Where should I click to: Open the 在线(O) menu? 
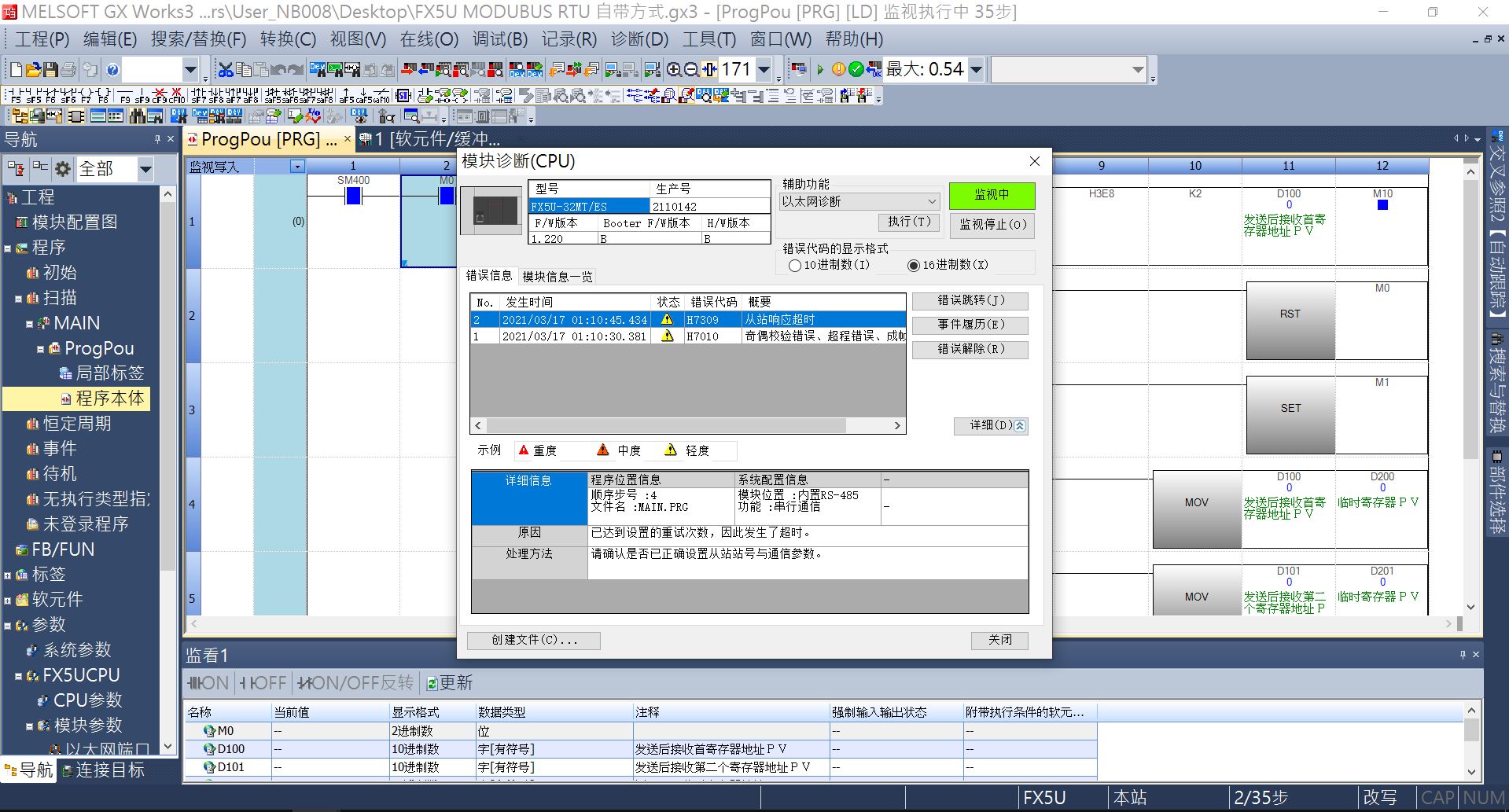point(429,39)
